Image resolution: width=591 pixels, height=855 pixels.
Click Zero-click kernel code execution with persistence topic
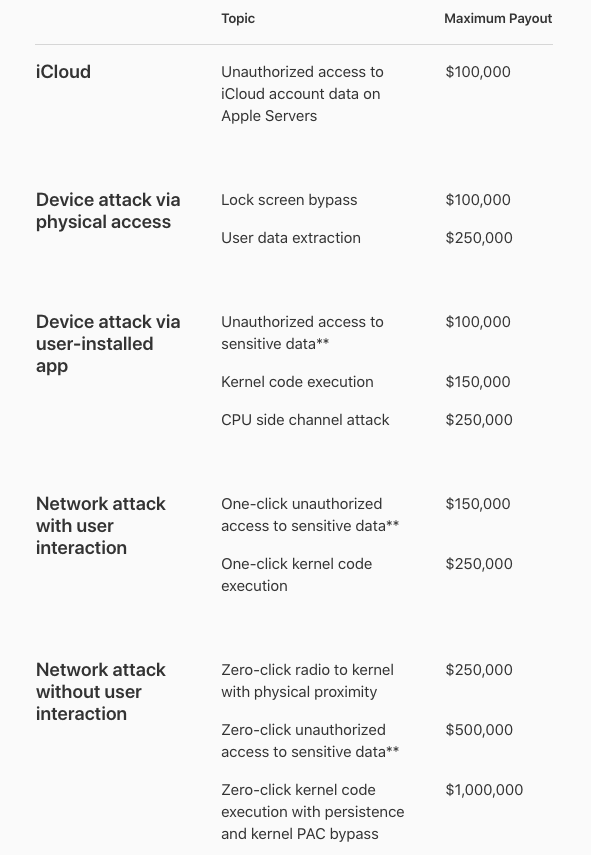click(x=312, y=812)
